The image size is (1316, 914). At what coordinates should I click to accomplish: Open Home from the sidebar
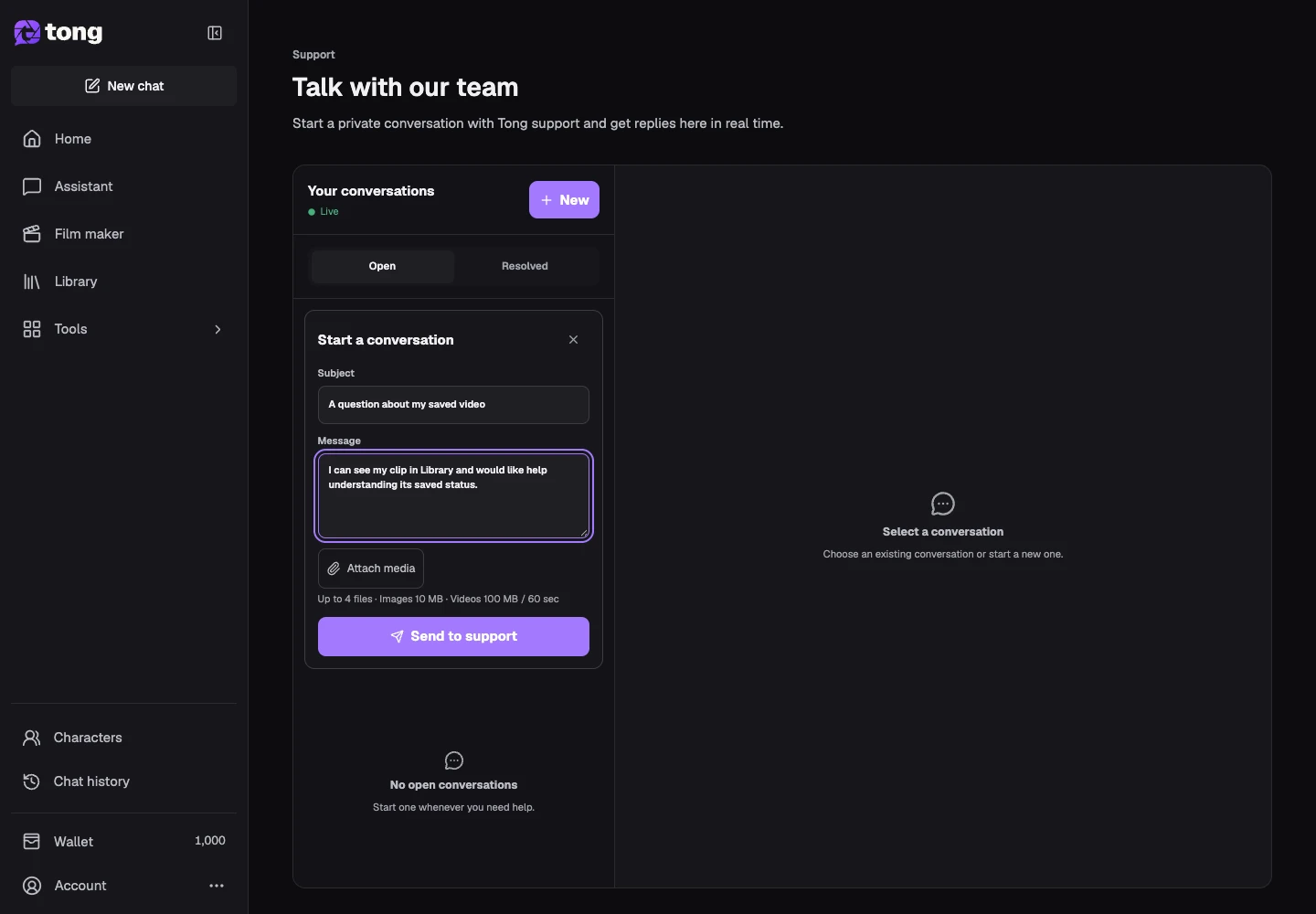point(123,139)
